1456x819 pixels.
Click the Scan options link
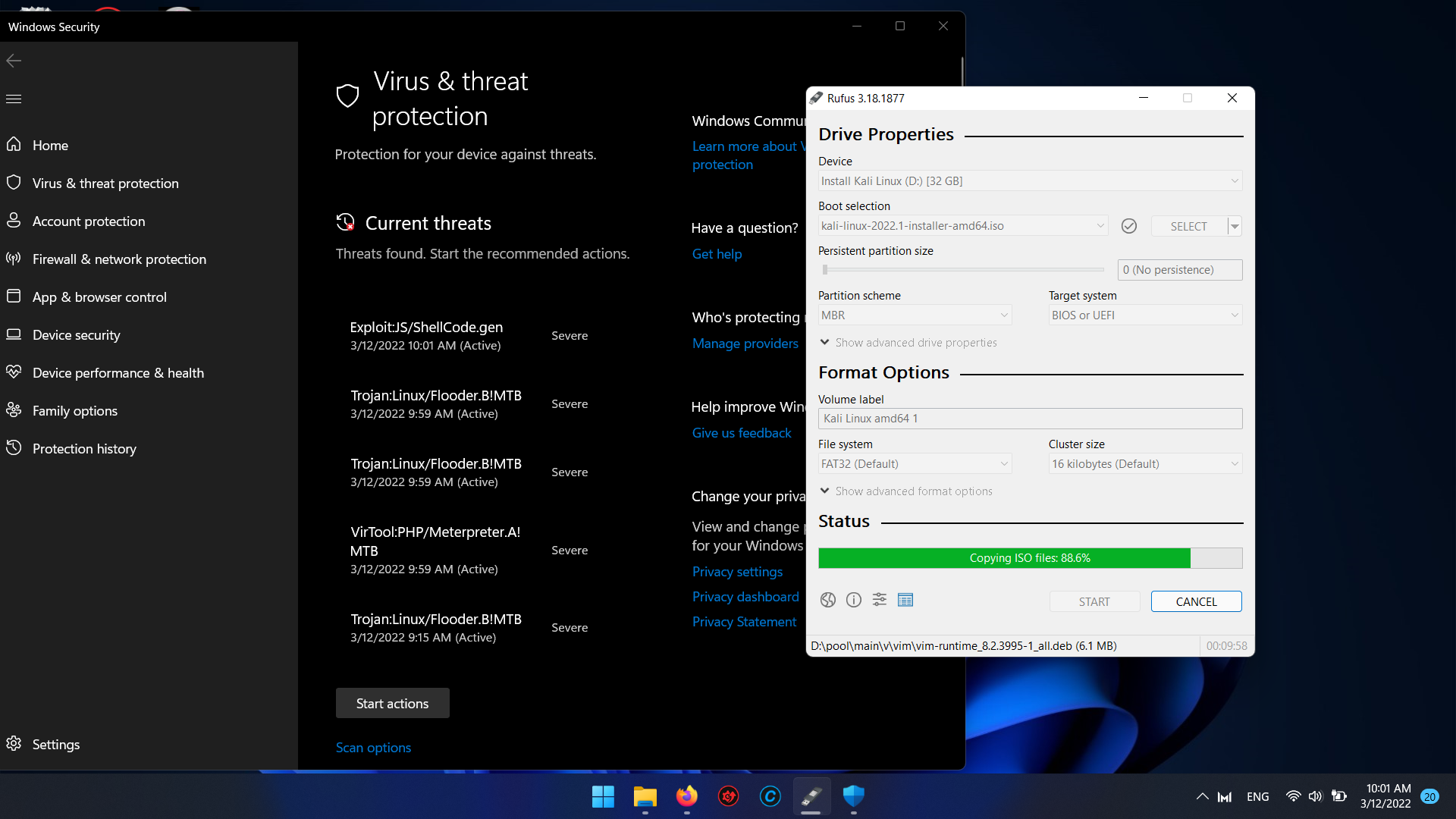373,748
